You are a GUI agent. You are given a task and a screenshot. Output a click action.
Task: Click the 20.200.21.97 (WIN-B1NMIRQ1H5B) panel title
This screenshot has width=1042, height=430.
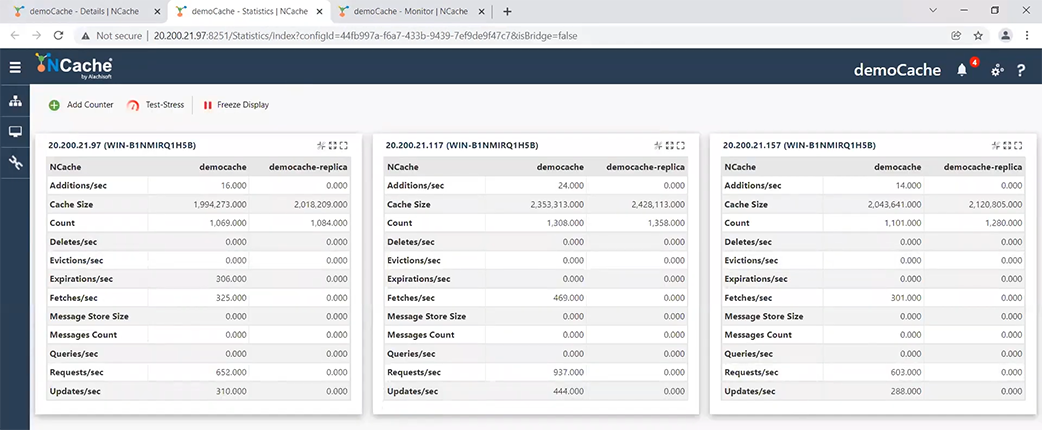tap(122, 145)
